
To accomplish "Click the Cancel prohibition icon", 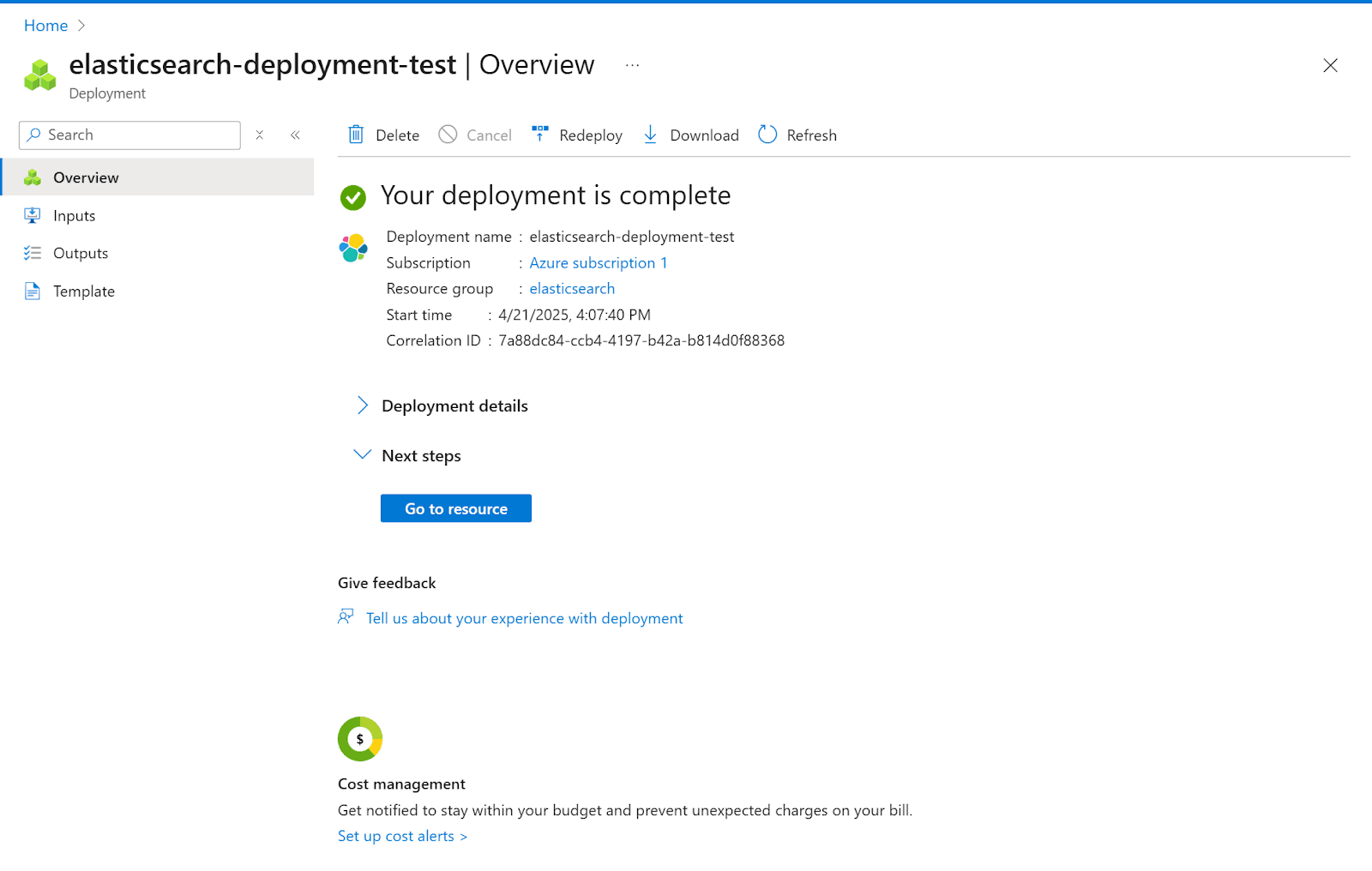I will [x=448, y=135].
